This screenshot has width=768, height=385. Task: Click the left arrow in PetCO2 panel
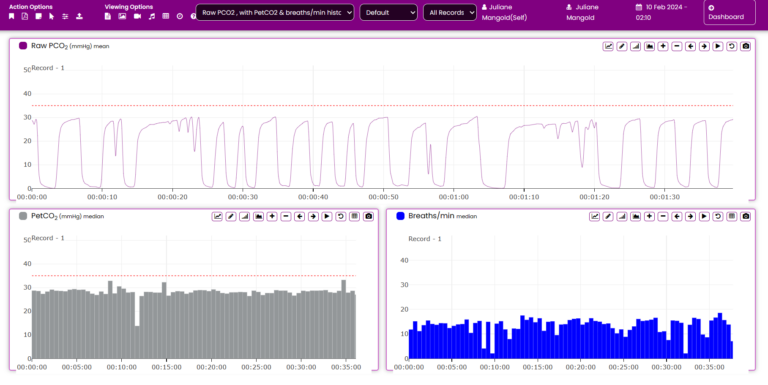click(x=300, y=216)
